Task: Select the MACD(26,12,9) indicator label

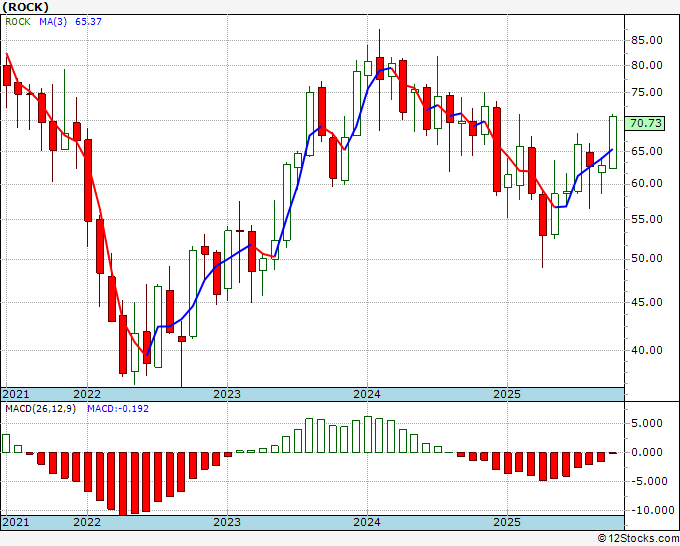Action: [40, 409]
